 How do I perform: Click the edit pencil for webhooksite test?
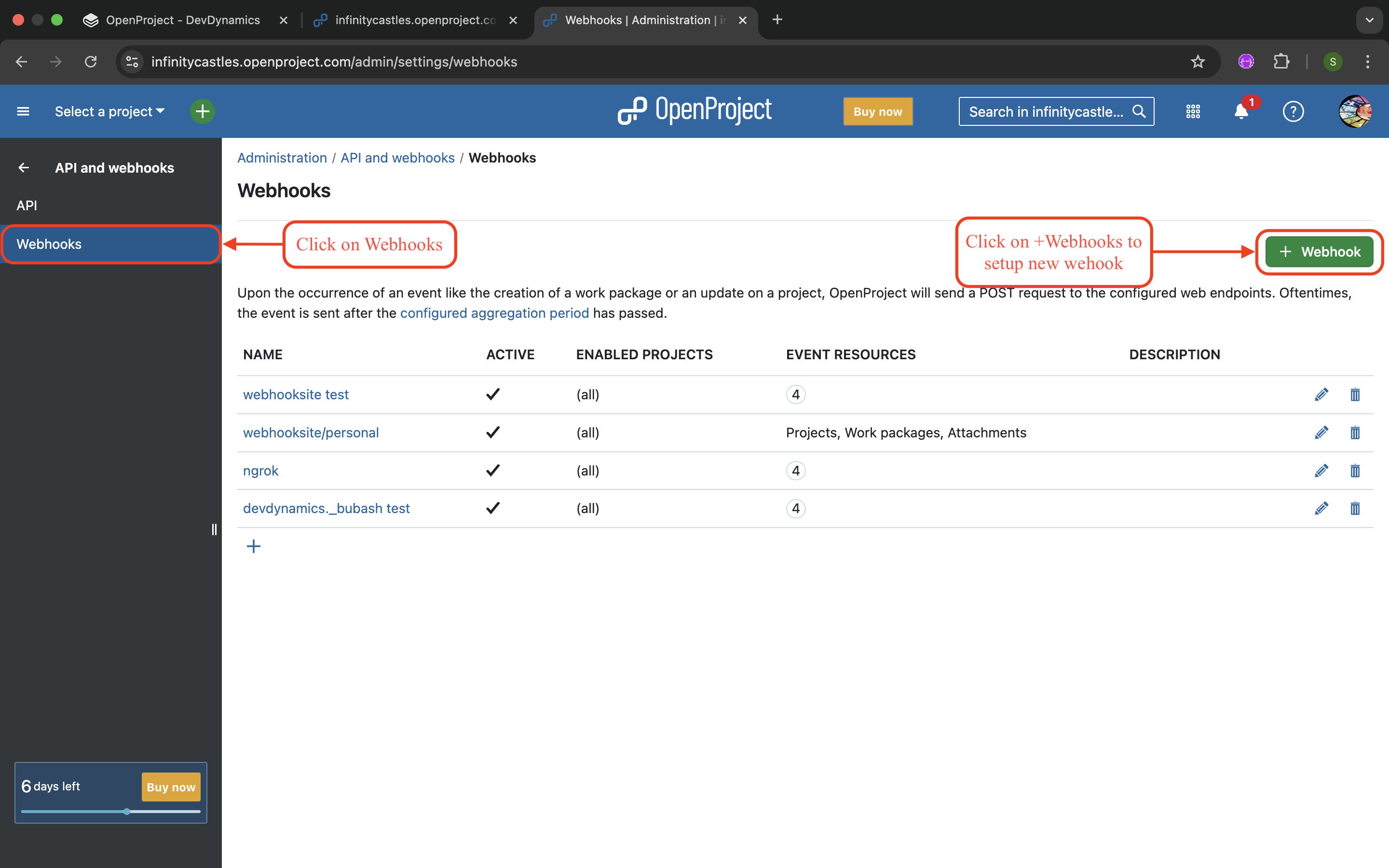coord(1321,394)
